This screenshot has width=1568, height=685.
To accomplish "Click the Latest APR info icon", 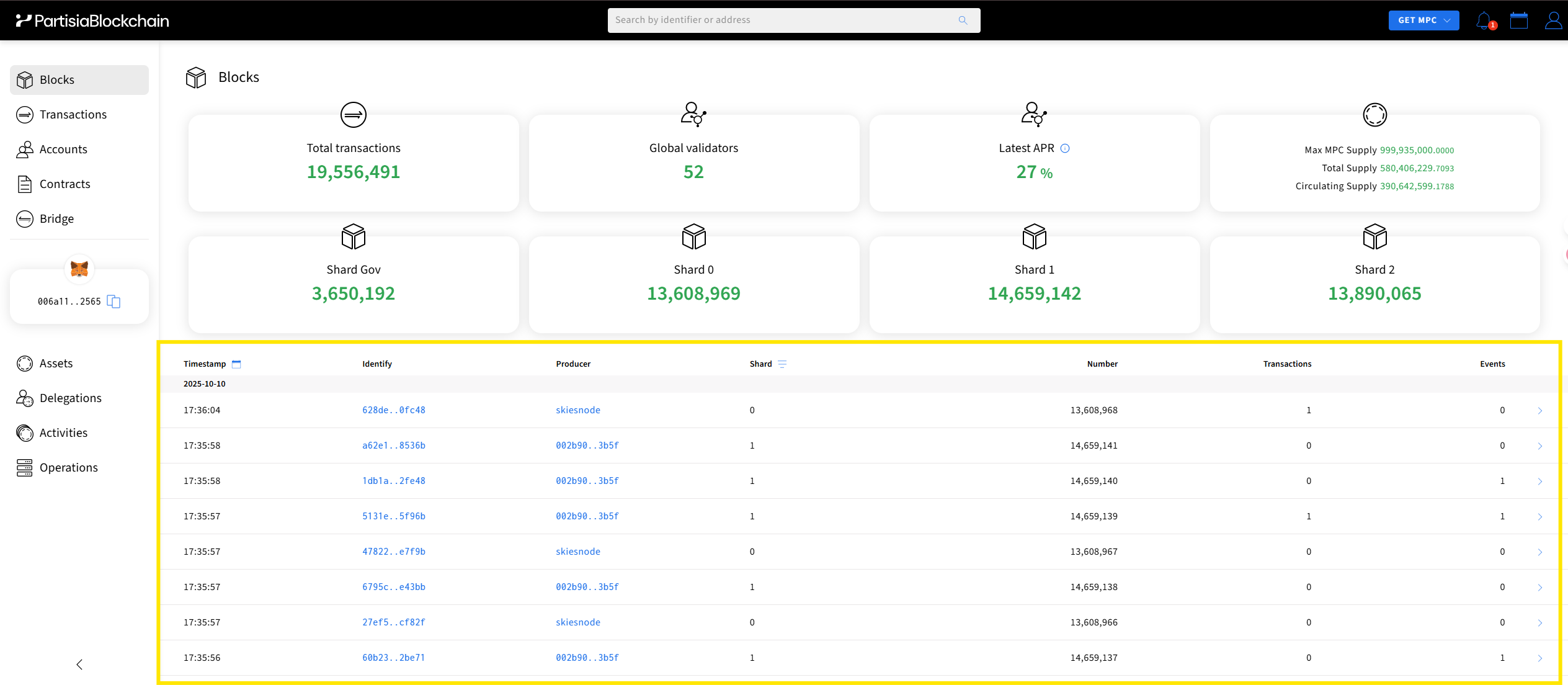I will (x=1065, y=148).
